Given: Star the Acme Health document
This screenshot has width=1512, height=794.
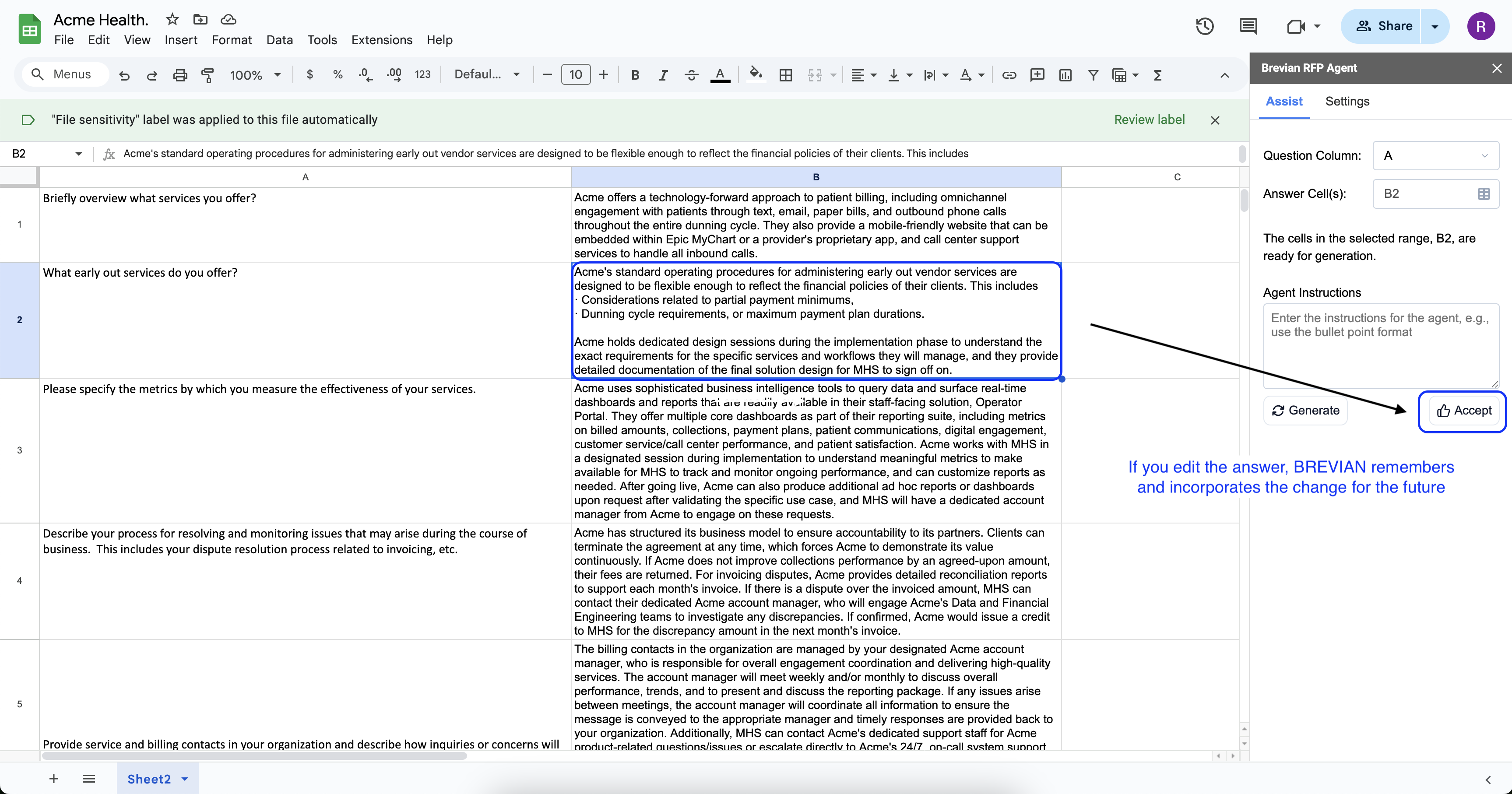Looking at the screenshot, I should (x=172, y=19).
